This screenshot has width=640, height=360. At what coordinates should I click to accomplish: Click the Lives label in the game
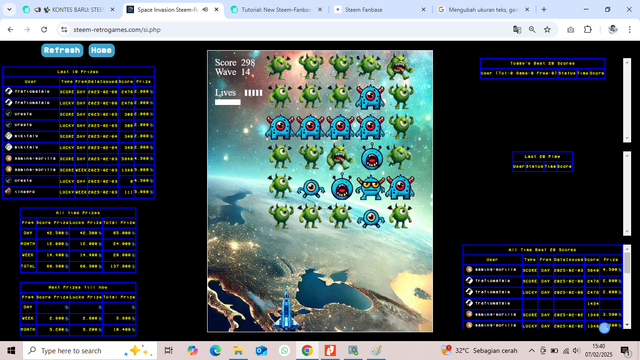(x=225, y=93)
